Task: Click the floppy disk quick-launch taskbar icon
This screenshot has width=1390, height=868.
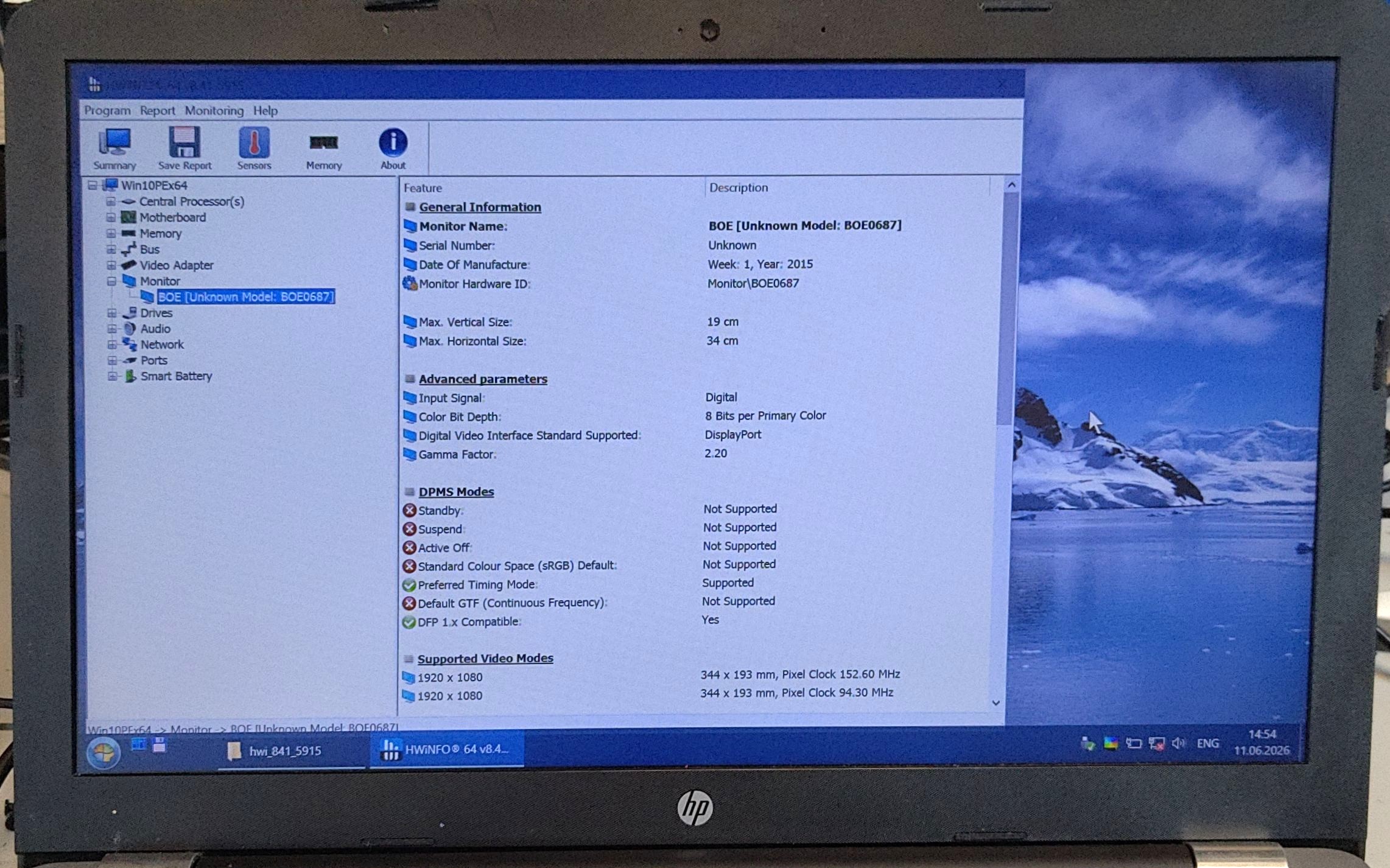Action: (x=160, y=744)
